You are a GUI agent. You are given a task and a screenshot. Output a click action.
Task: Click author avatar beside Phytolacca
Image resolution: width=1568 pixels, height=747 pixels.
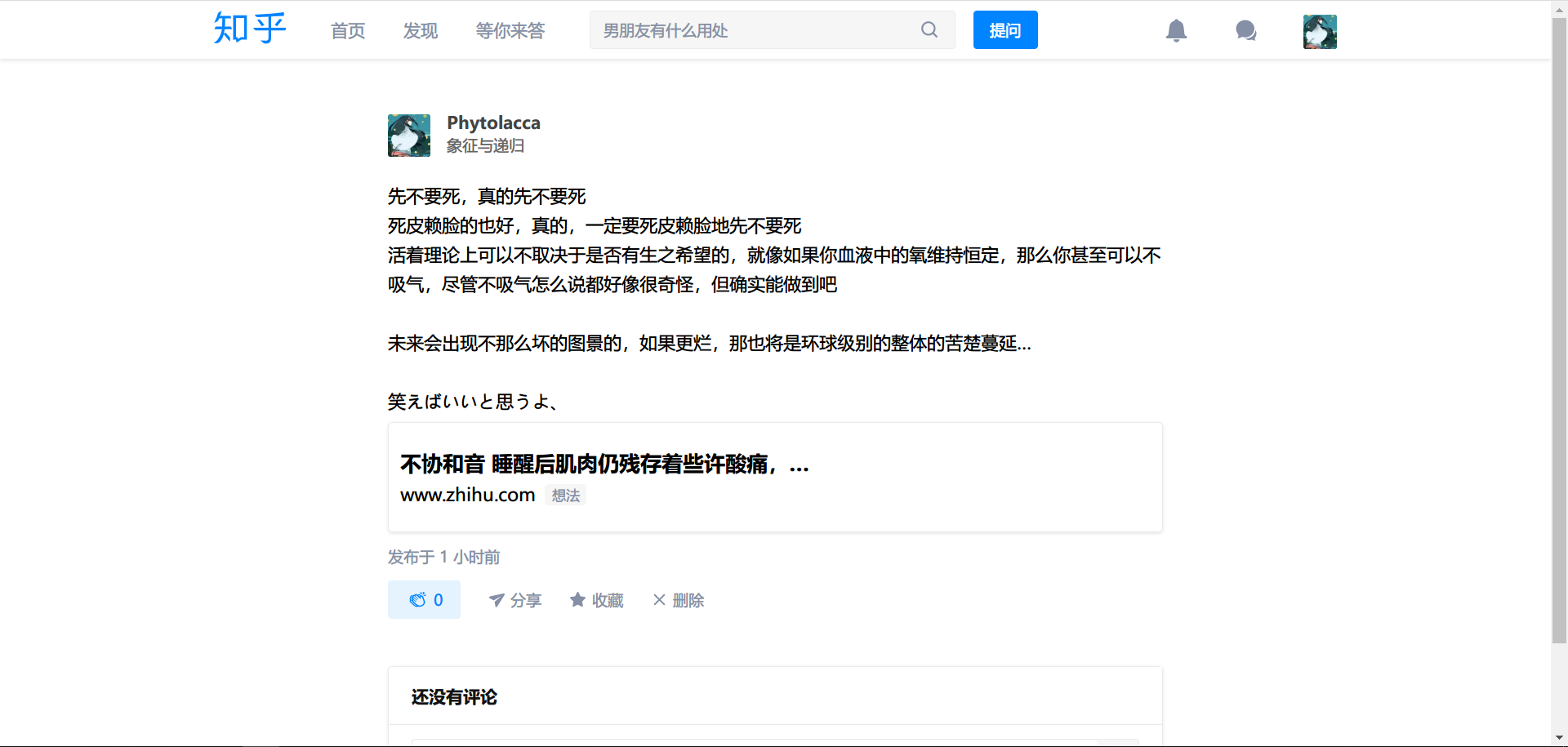pos(409,136)
